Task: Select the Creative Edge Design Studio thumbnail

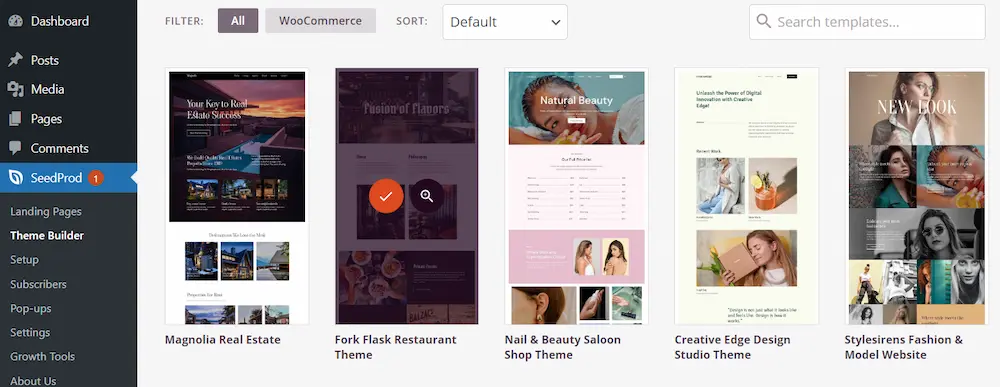Action: coord(746,196)
